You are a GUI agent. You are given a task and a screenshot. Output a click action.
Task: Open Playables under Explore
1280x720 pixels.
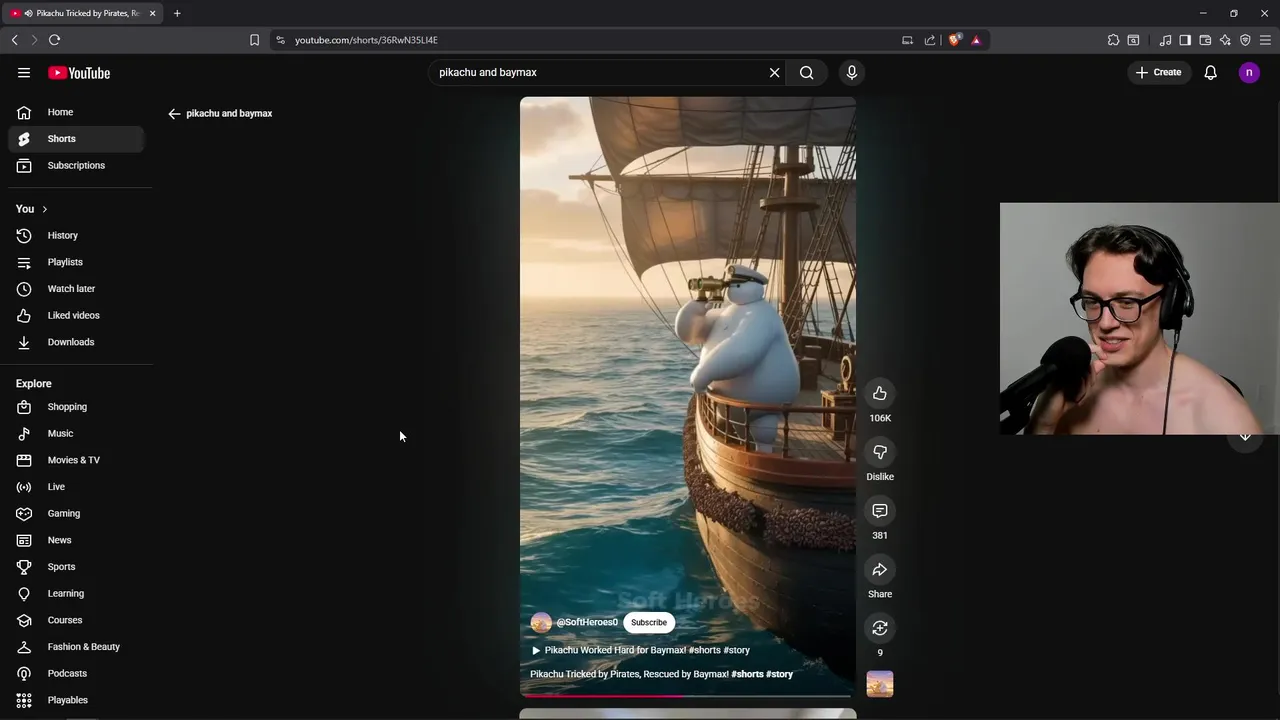76,700
